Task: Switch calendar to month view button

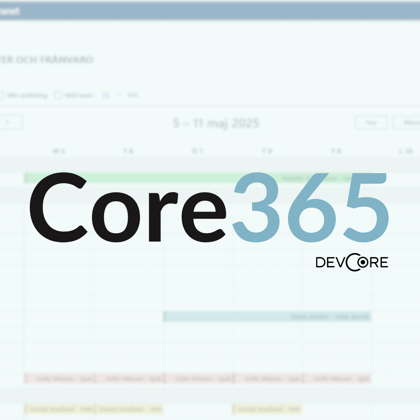Action: [407, 122]
